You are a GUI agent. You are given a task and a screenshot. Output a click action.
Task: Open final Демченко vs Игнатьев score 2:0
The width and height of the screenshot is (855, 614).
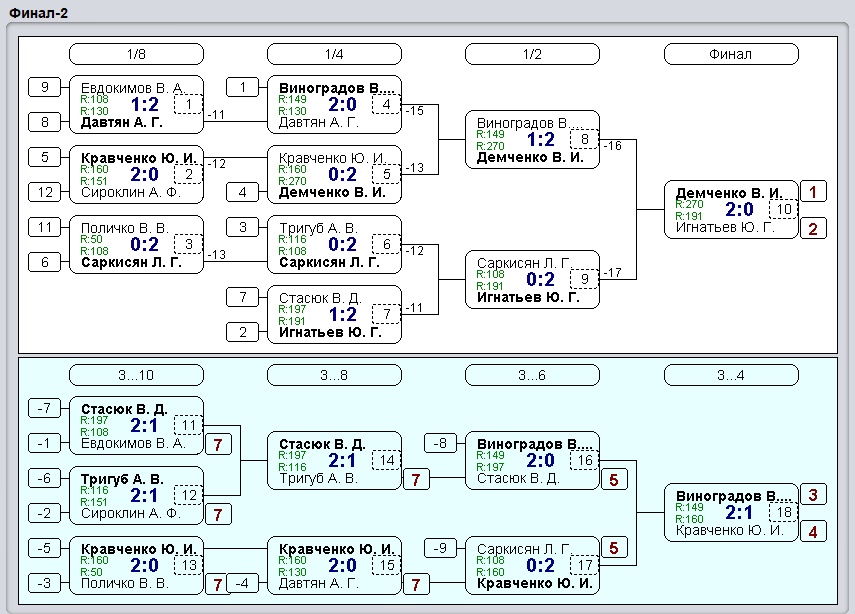pyautogui.click(x=731, y=209)
